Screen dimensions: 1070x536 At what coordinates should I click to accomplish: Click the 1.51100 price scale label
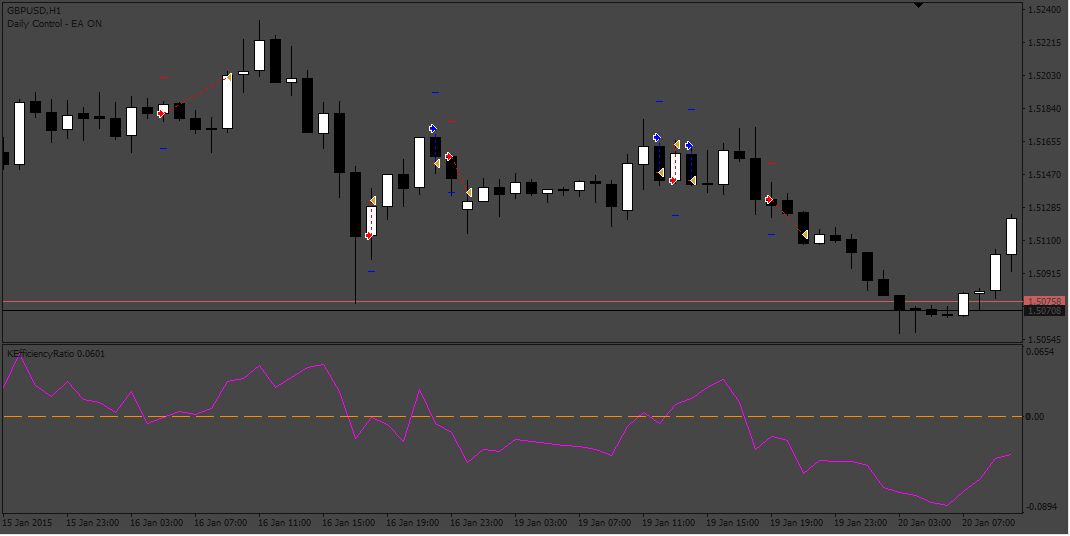coord(1047,241)
